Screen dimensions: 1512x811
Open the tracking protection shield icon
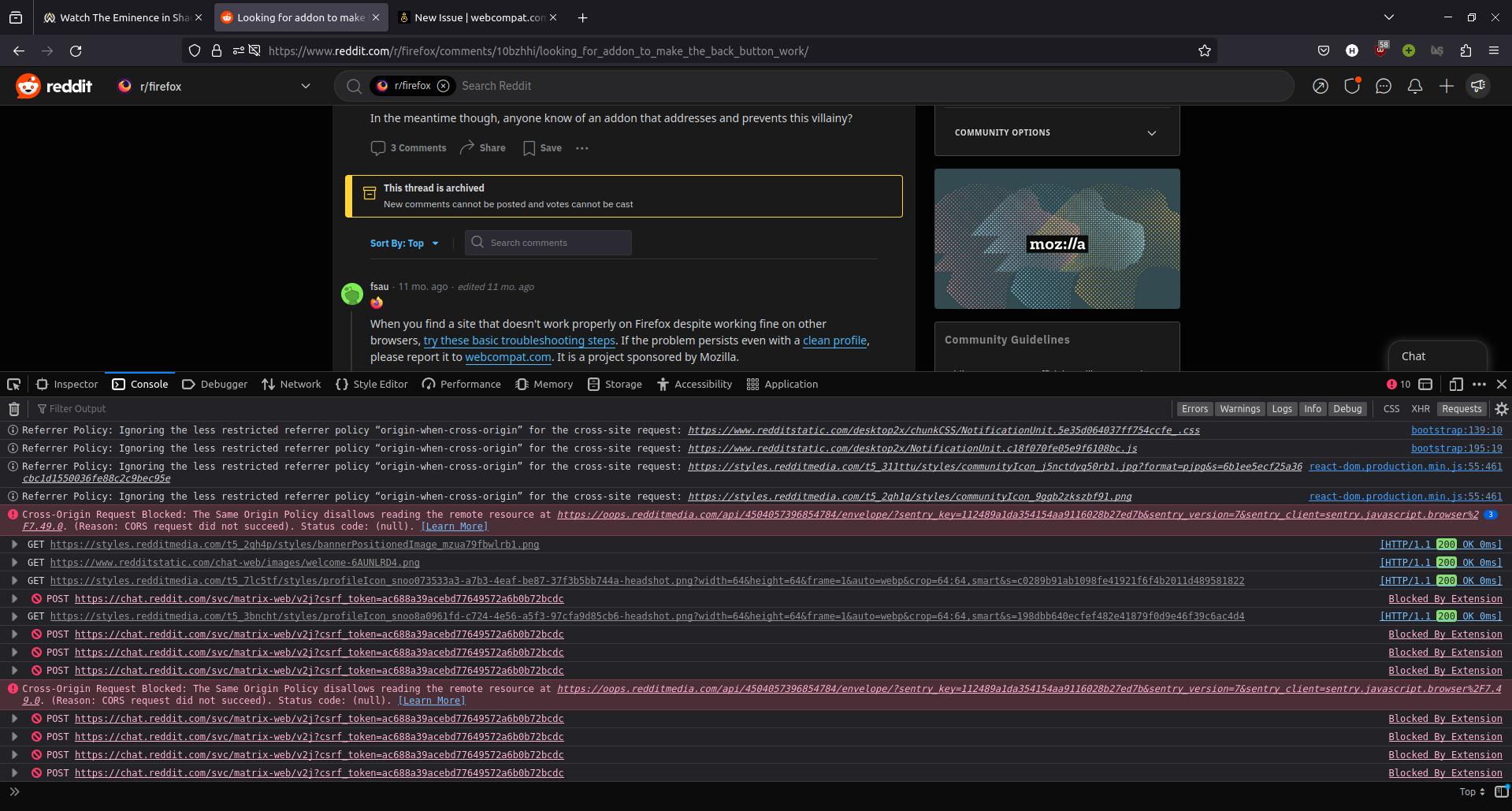[195, 50]
